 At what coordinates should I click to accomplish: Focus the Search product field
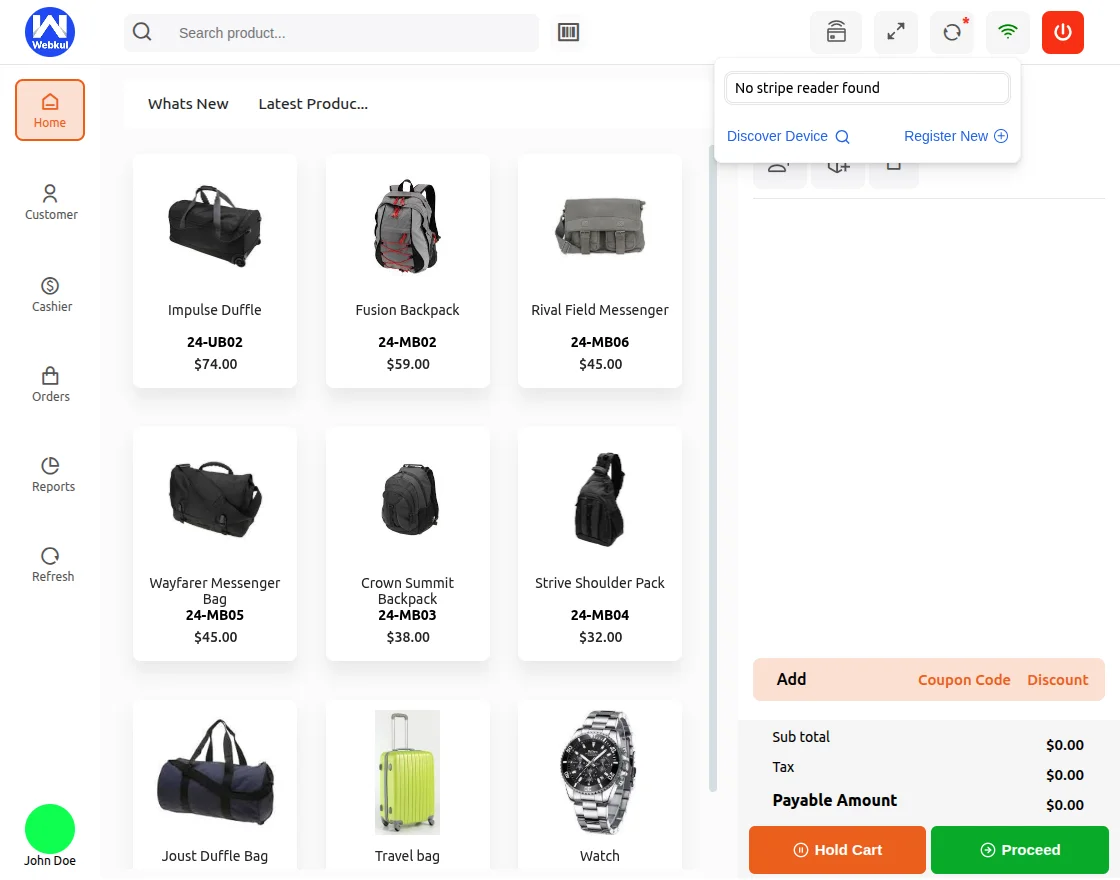coord(331,33)
